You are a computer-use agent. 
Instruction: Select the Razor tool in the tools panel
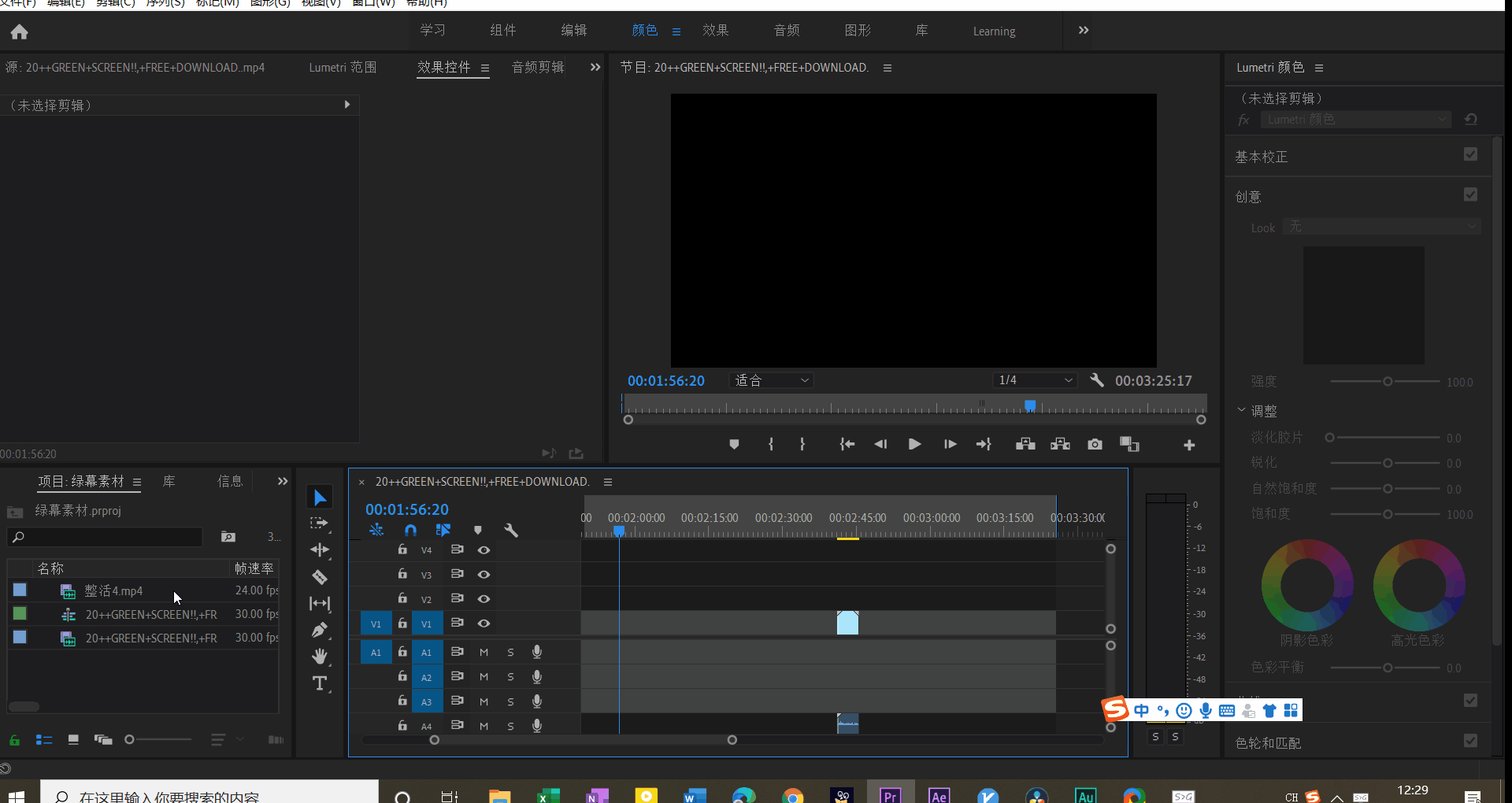[x=320, y=577]
